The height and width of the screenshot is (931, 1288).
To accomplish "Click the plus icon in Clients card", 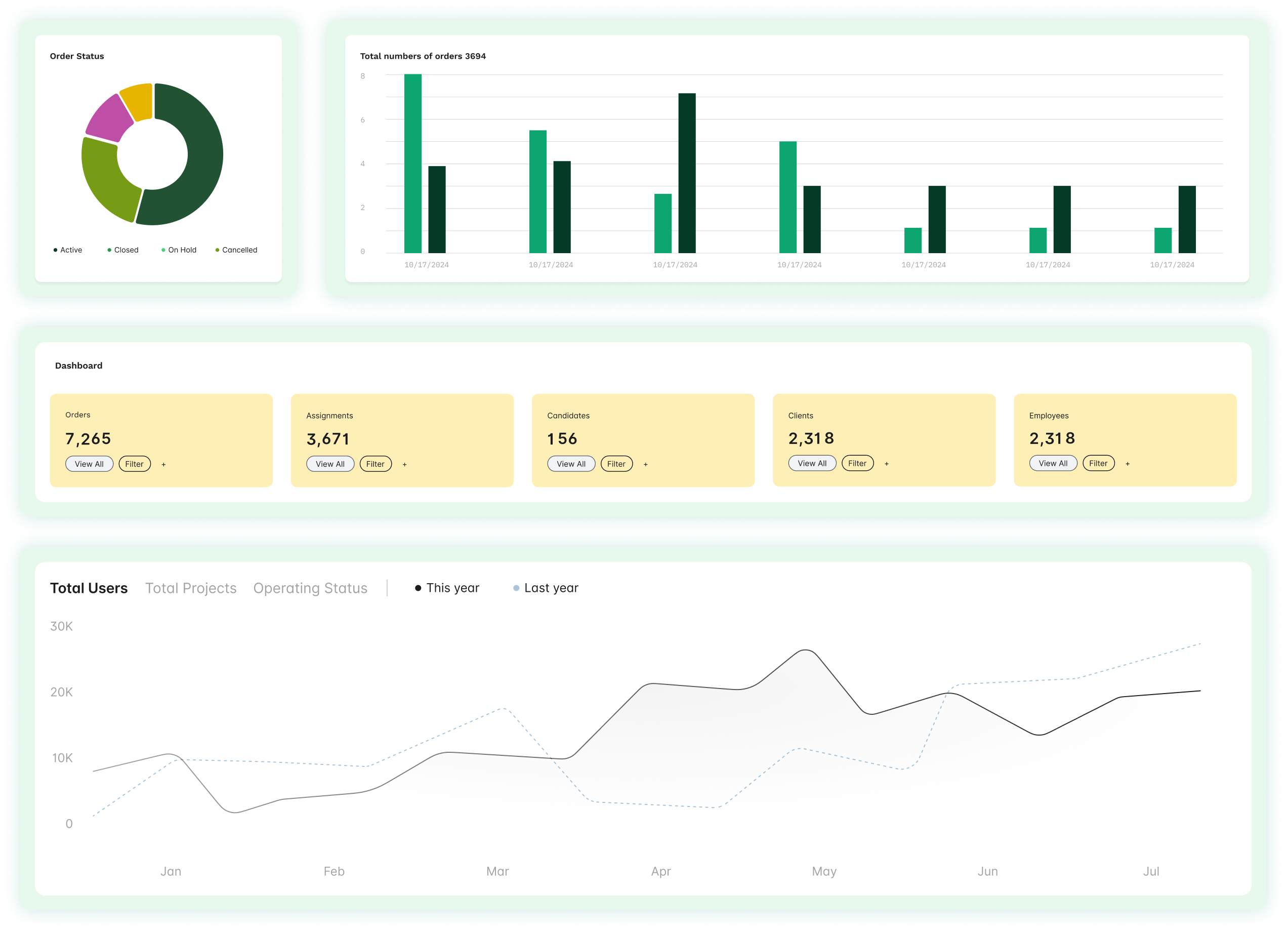I will point(887,464).
